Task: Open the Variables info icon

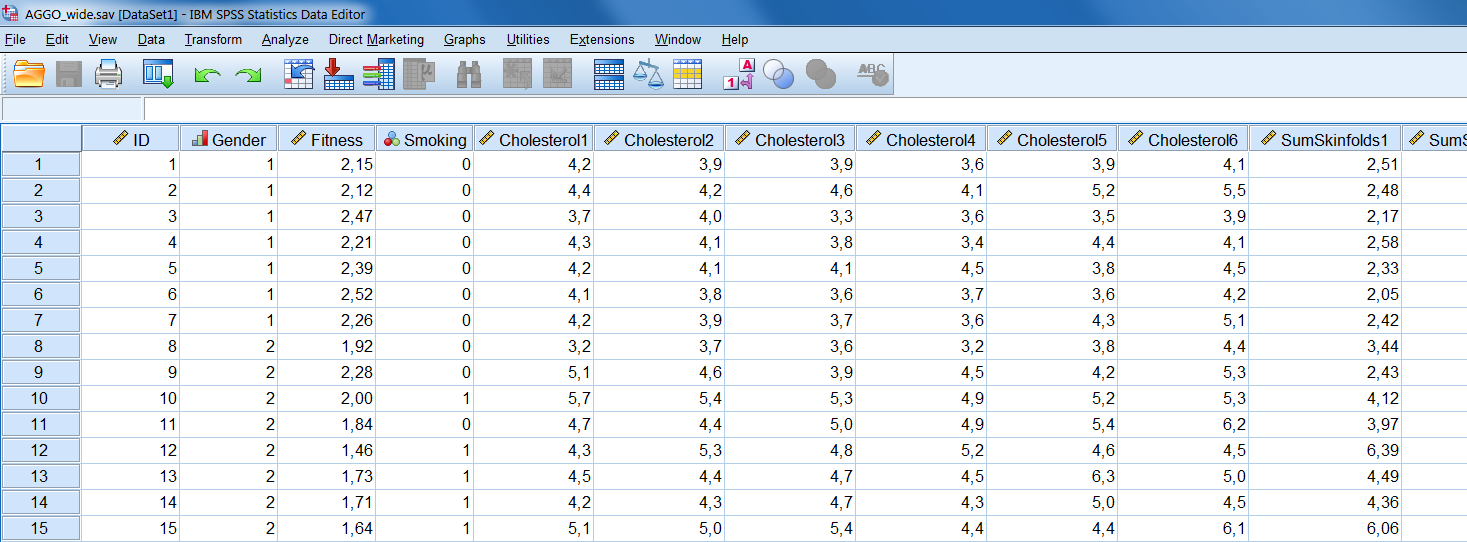Action: click(x=379, y=75)
